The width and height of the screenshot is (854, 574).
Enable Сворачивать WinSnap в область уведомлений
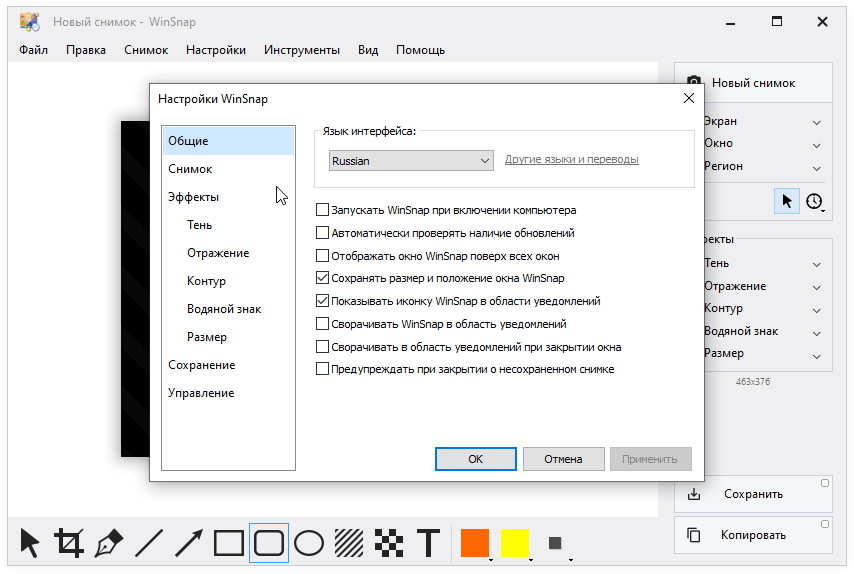(x=322, y=324)
